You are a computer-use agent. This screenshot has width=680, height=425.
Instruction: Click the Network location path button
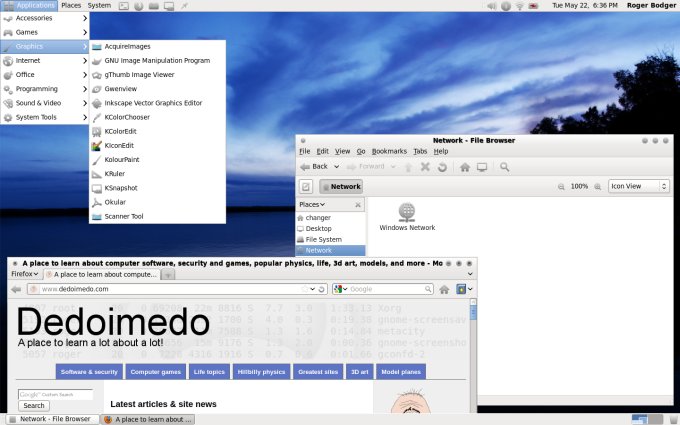(x=341, y=186)
